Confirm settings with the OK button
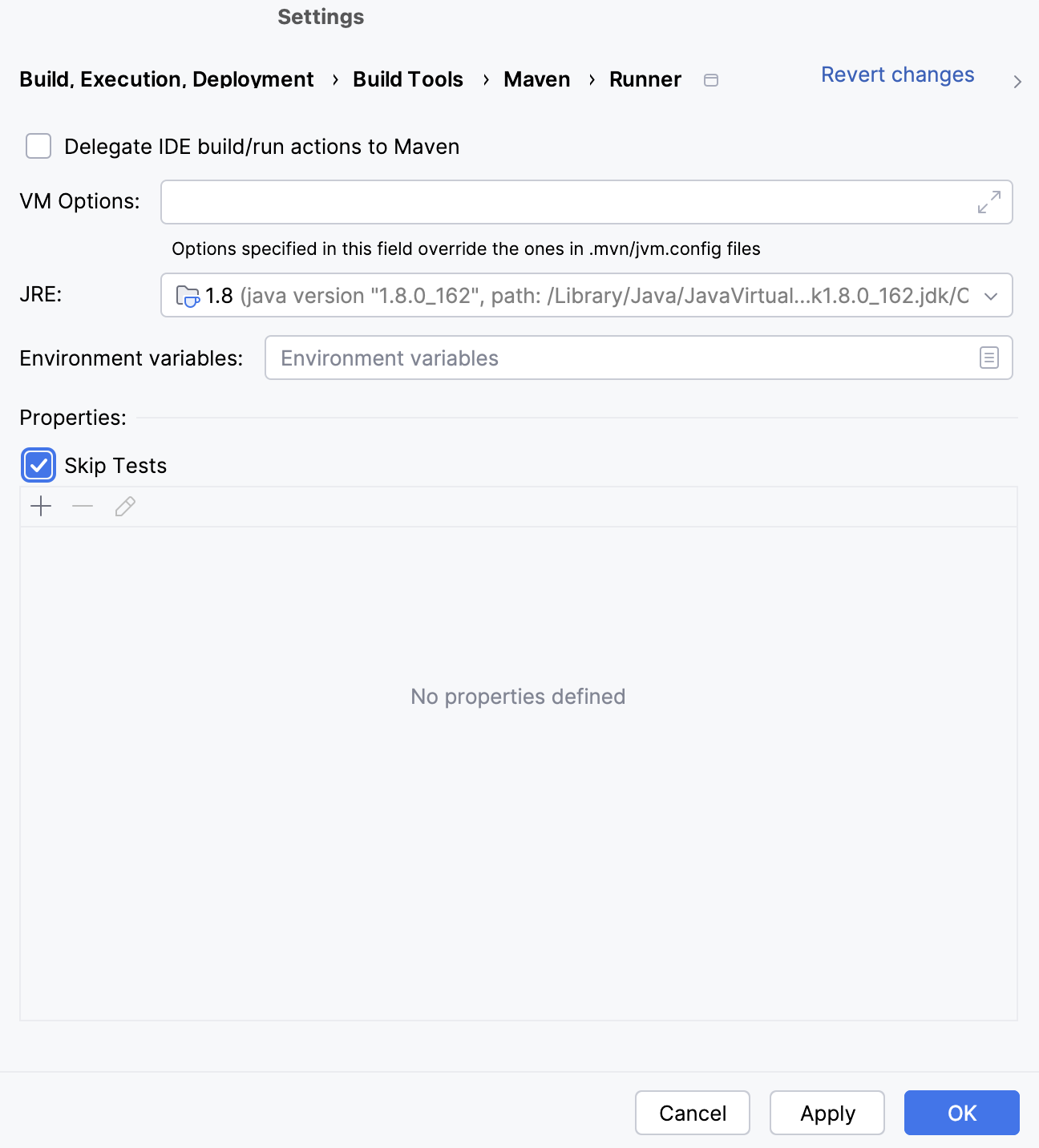 pyautogui.click(x=961, y=1113)
